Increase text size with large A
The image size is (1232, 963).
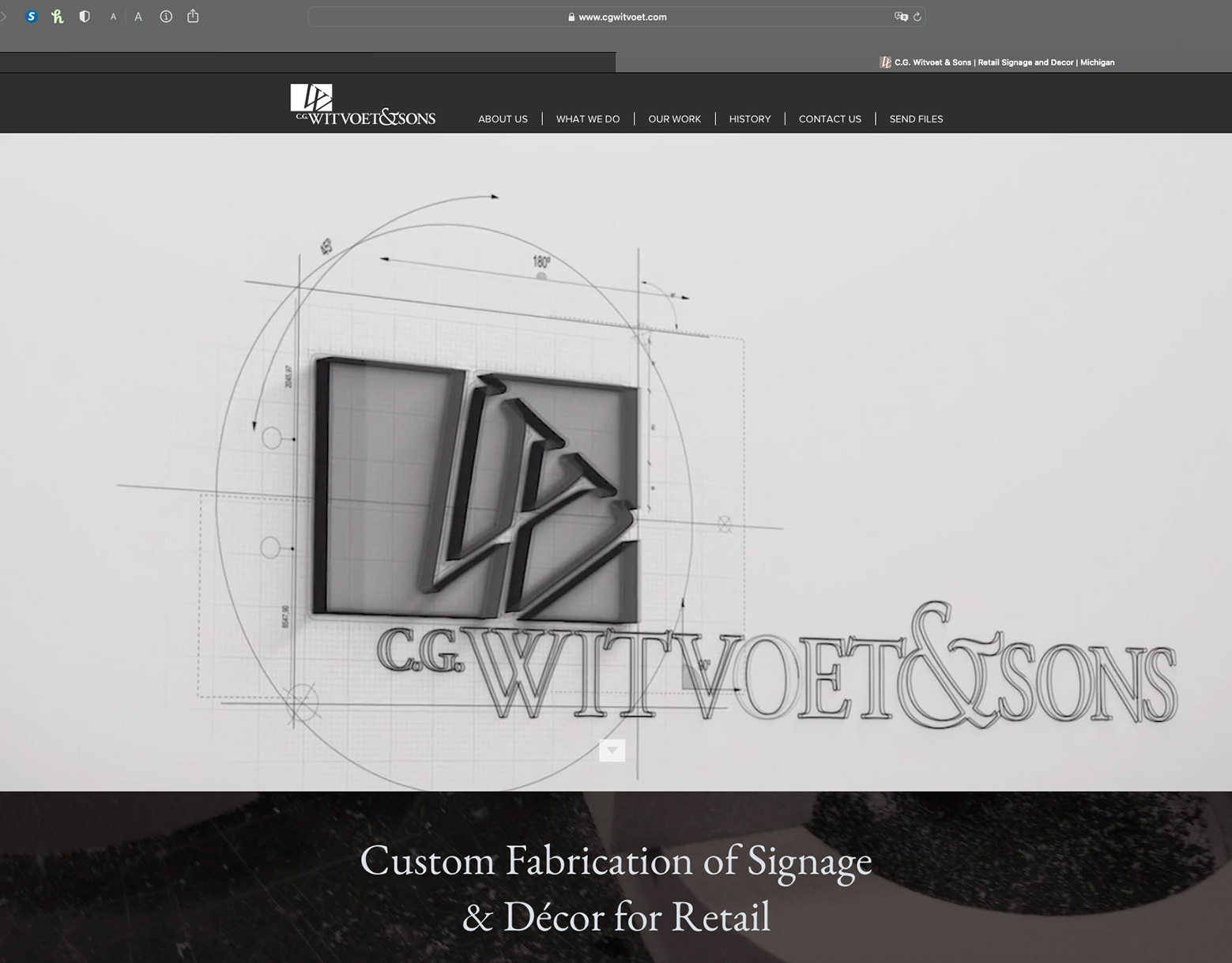coord(138,17)
